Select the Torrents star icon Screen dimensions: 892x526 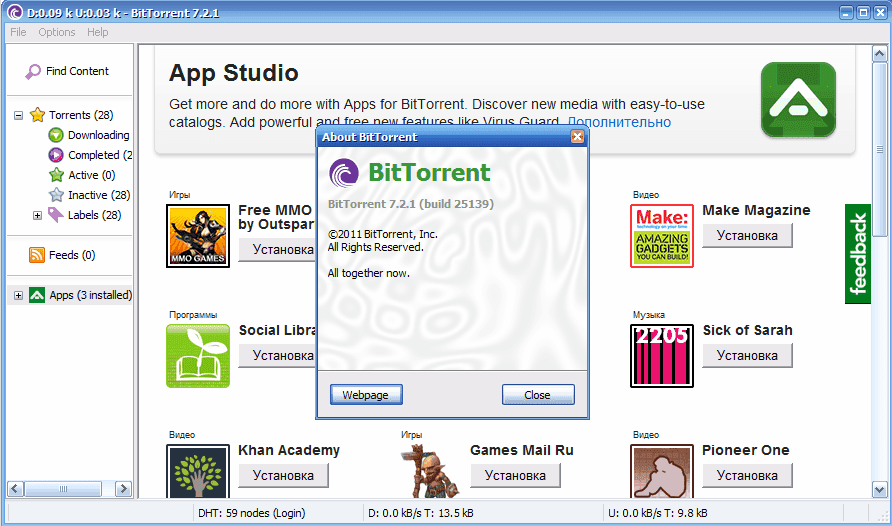(38, 115)
